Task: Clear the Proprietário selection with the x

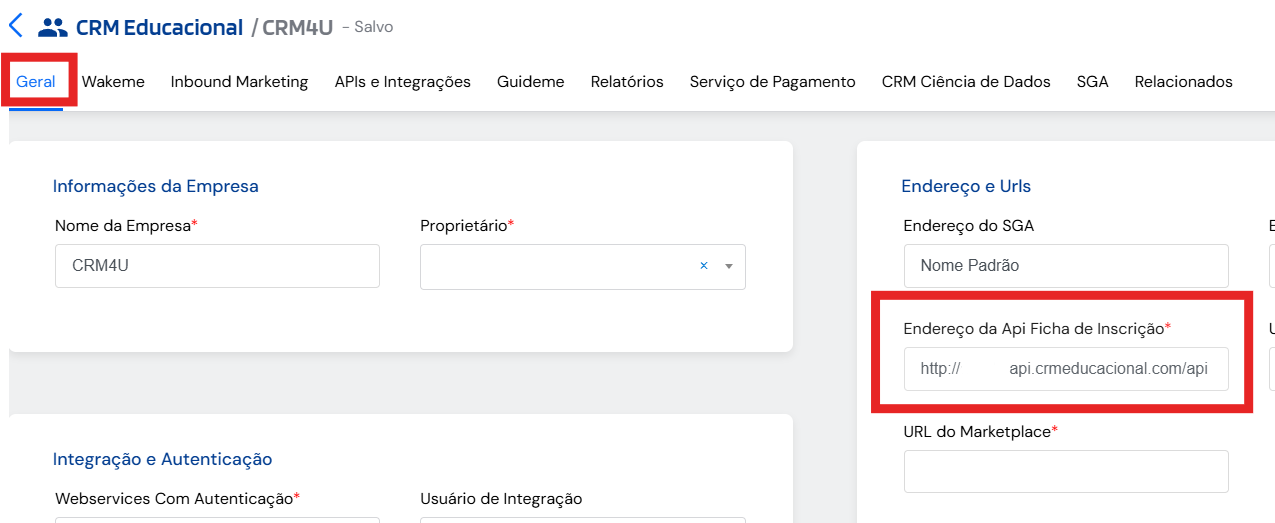Action: point(704,266)
